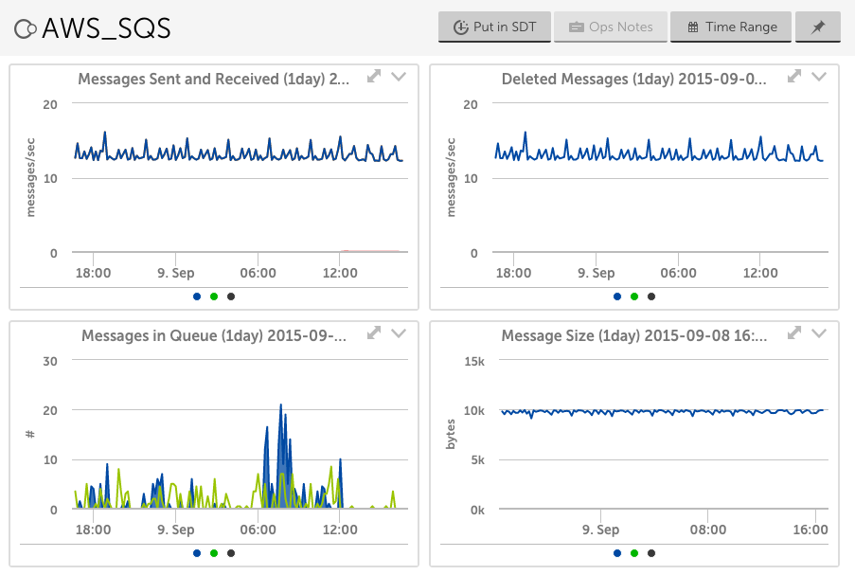Viewport: 855px width, 575px height.
Task: Expand the Messages in Queue graph
Action: click(374, 333)
